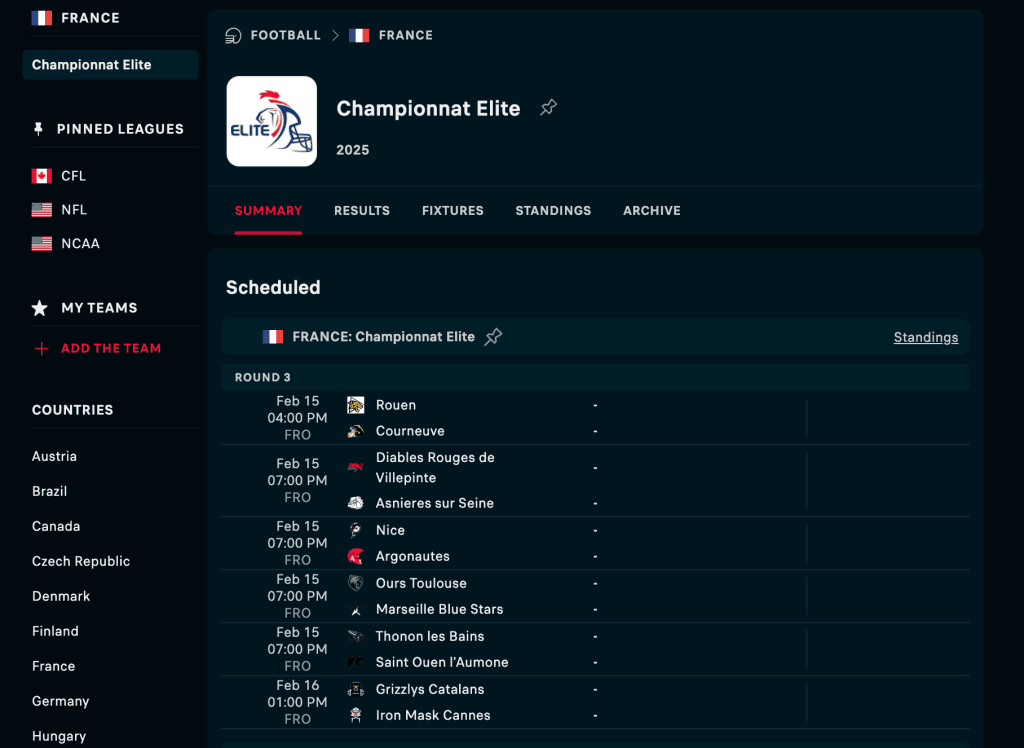Click the Argonautes team name
The width and height of the screenshot is (1024, 748).
coord(413,557)
